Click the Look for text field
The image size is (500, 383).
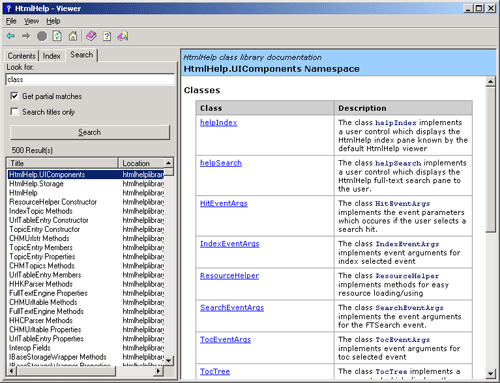(90, 79)
